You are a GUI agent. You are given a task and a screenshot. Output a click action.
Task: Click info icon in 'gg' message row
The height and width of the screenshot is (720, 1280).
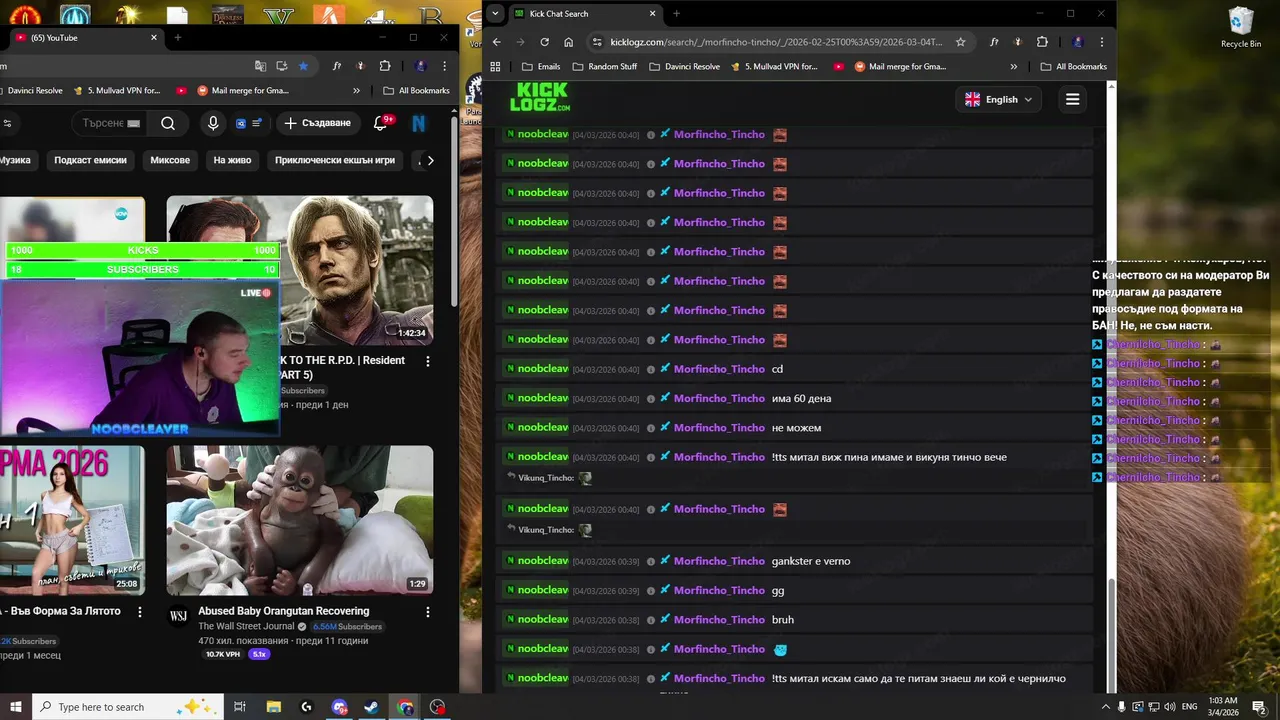click(x=650, y=591)
